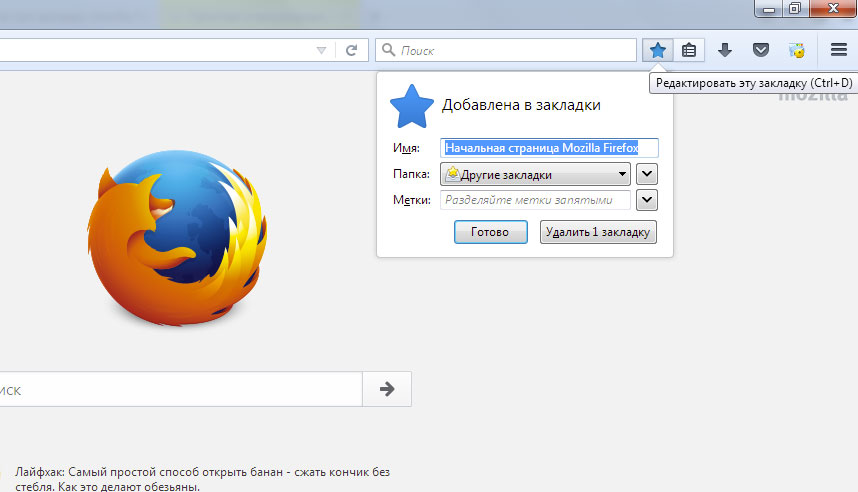Screen dimensions: 858x492
Task: Expand the folder tree next to Папка
Action: click(x=647, y=175)
